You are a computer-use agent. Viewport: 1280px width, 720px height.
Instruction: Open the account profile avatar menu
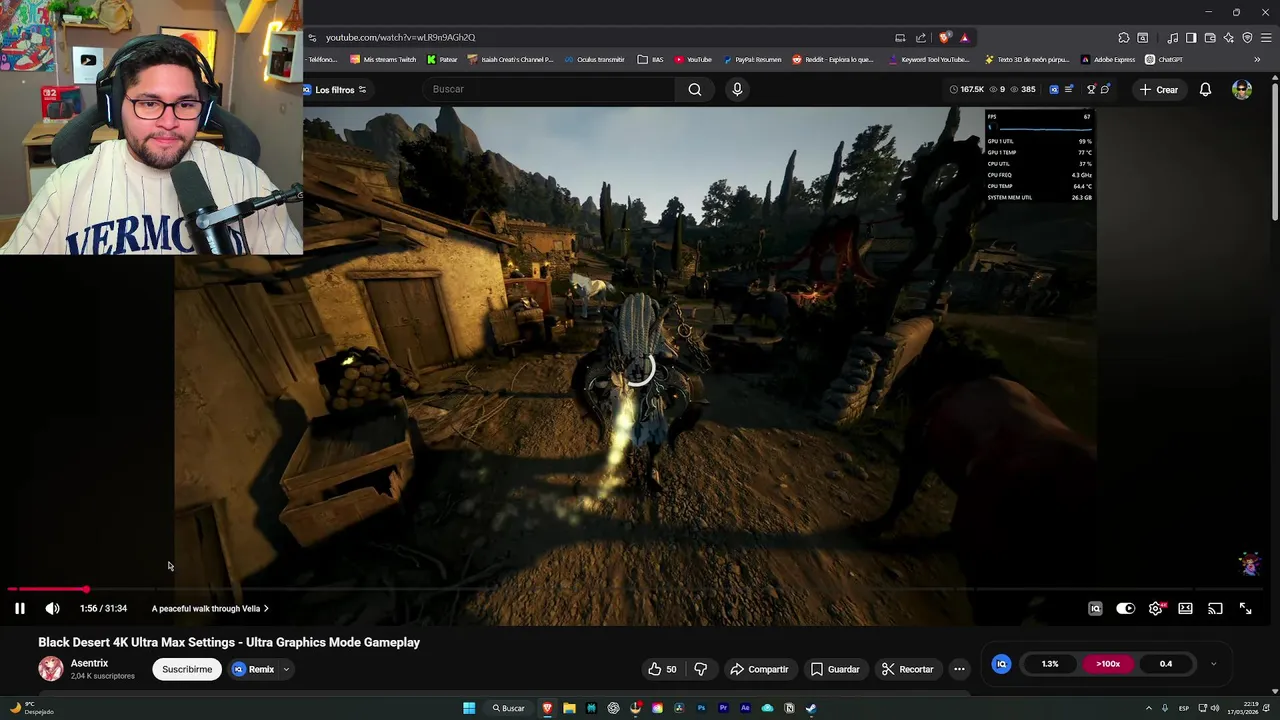click(x=1242, y=90)
